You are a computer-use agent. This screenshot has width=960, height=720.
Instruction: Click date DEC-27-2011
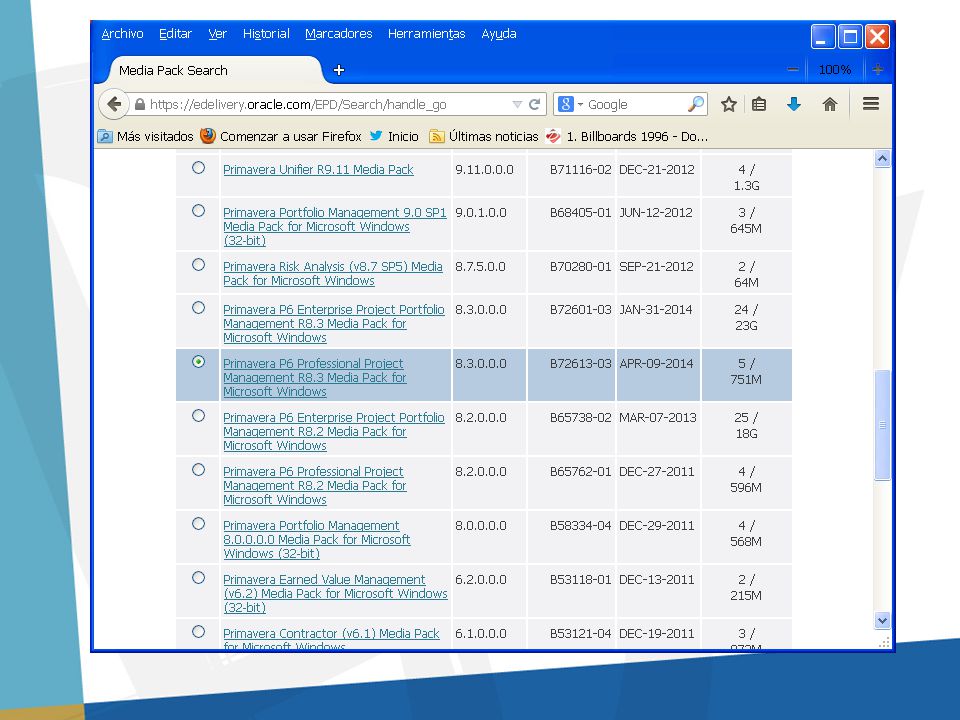point(656,471)
